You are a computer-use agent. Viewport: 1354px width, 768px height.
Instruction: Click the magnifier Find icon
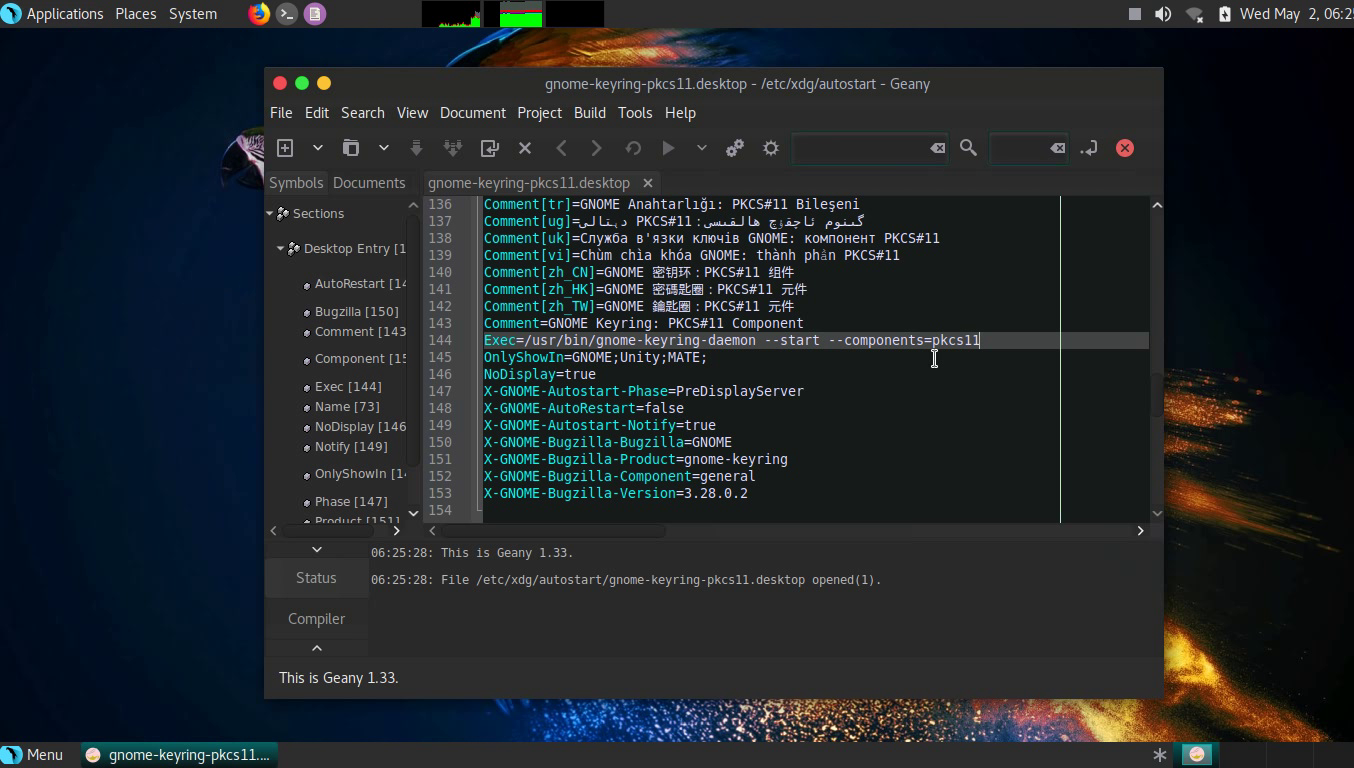(x=968, y=148)
